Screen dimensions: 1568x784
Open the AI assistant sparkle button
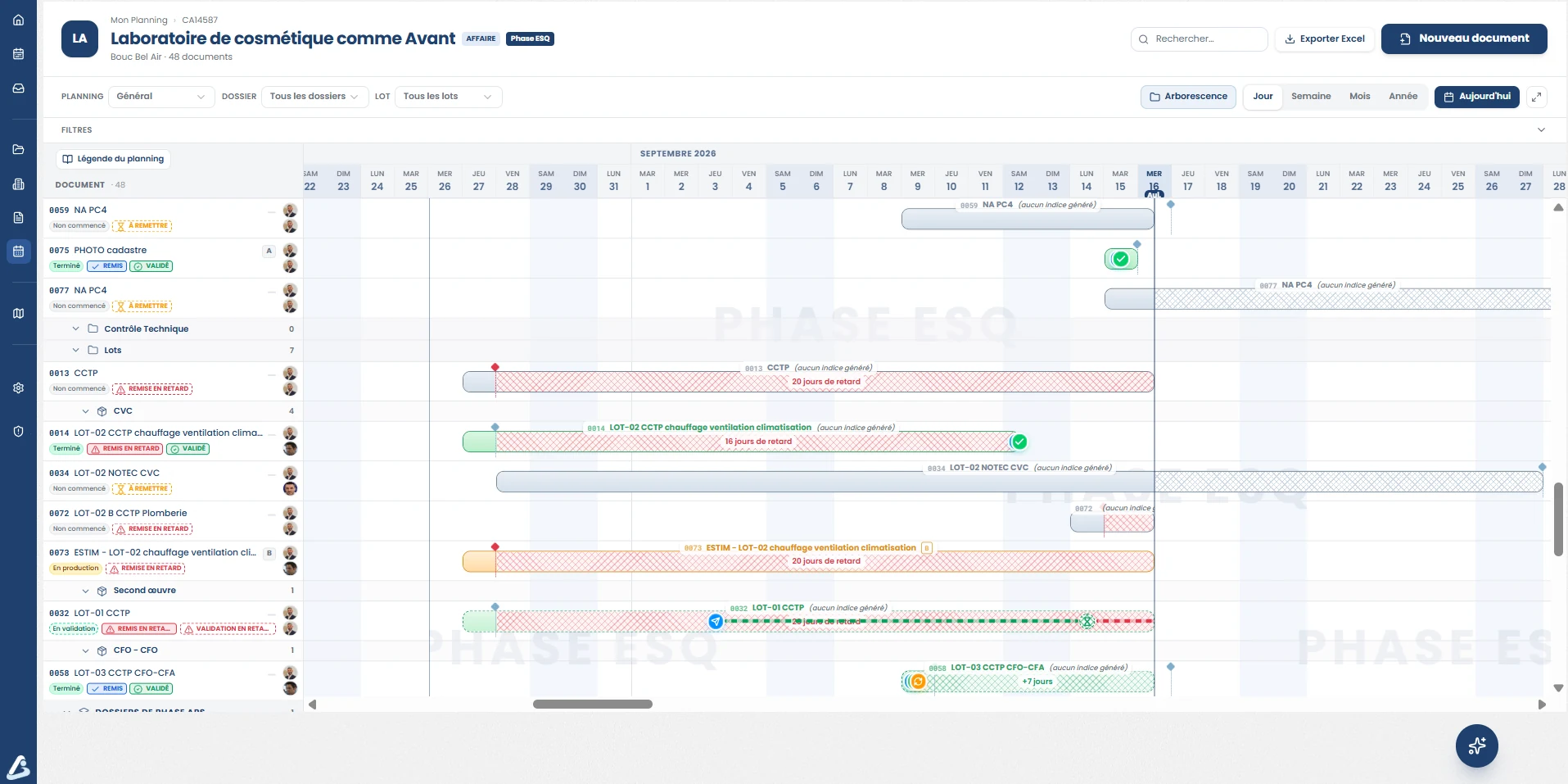pyautogui.click(x=1476, y=745)
